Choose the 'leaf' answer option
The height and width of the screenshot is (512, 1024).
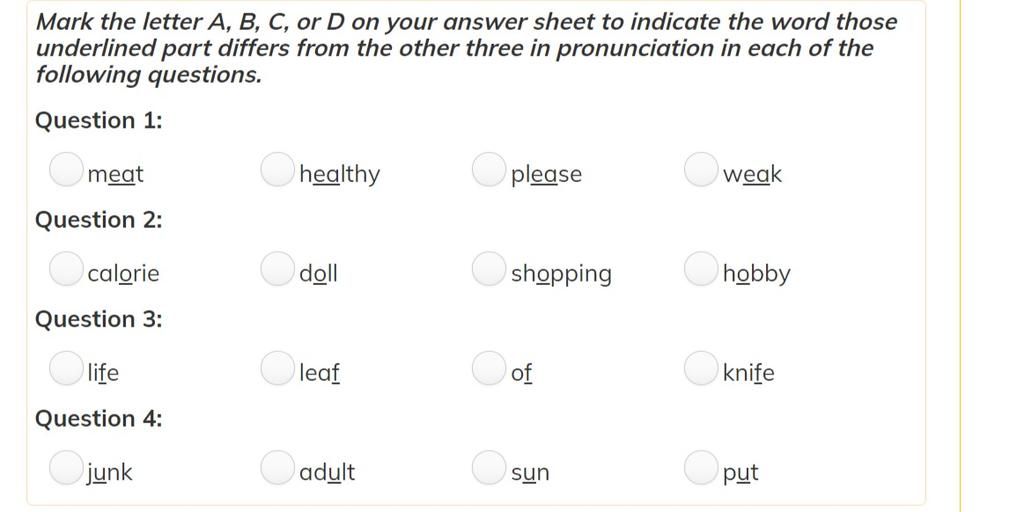point(277,369)
